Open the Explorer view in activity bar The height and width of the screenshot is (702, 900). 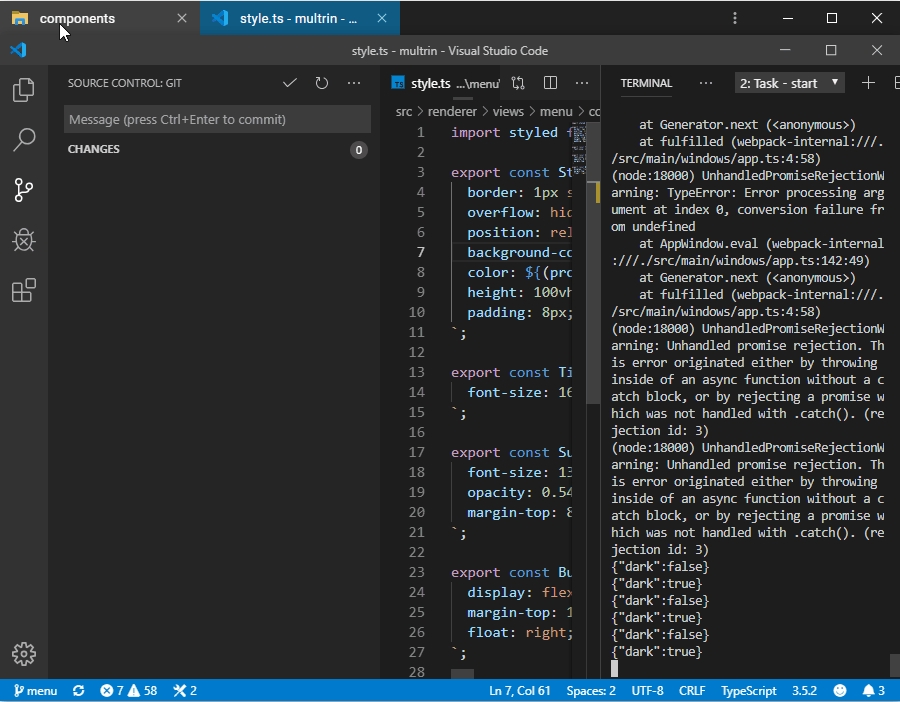24,91
